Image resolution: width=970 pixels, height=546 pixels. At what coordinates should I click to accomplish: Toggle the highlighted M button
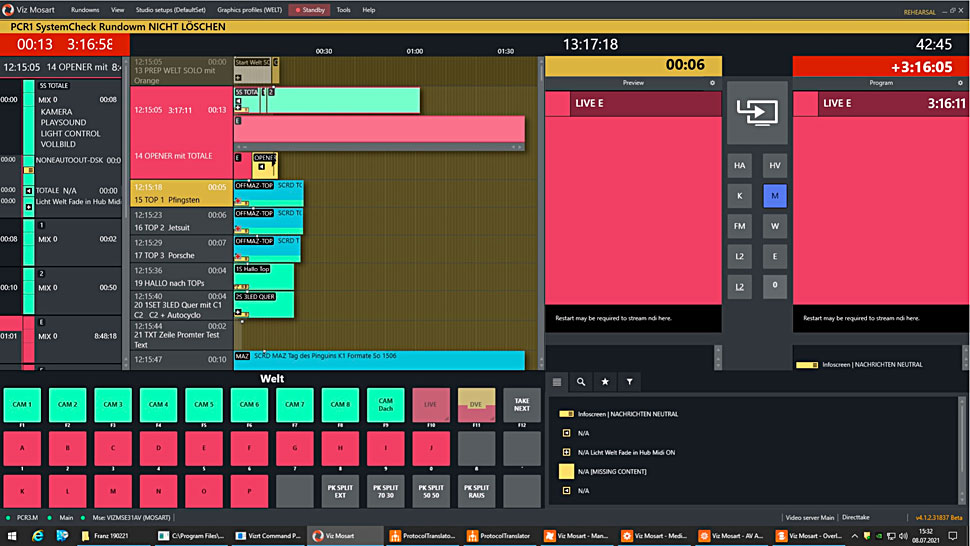pyautogui.click(x=775, y=196)
